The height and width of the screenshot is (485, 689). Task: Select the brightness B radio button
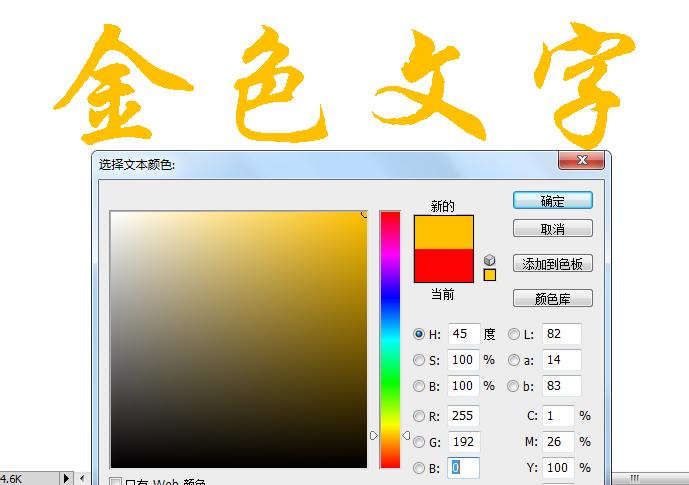coord(419,386)
